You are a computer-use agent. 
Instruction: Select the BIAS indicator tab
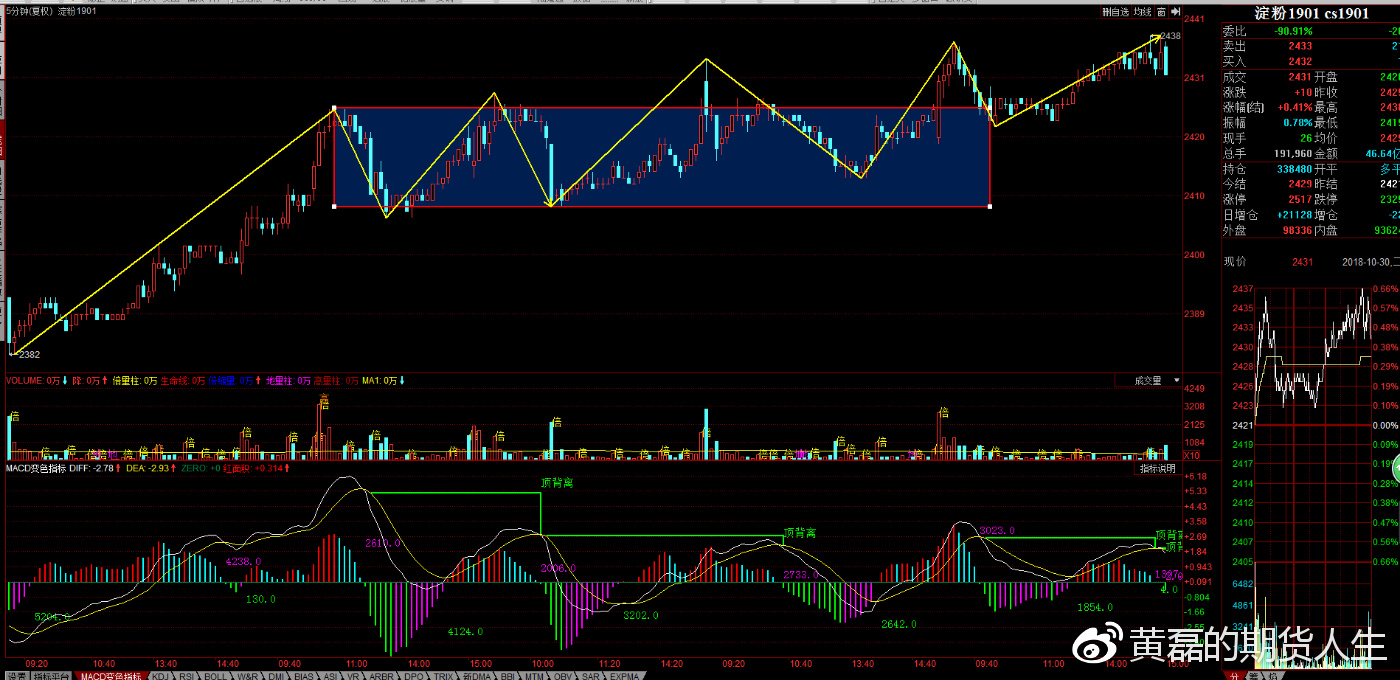pyautogui.click(x=304, y=676)
